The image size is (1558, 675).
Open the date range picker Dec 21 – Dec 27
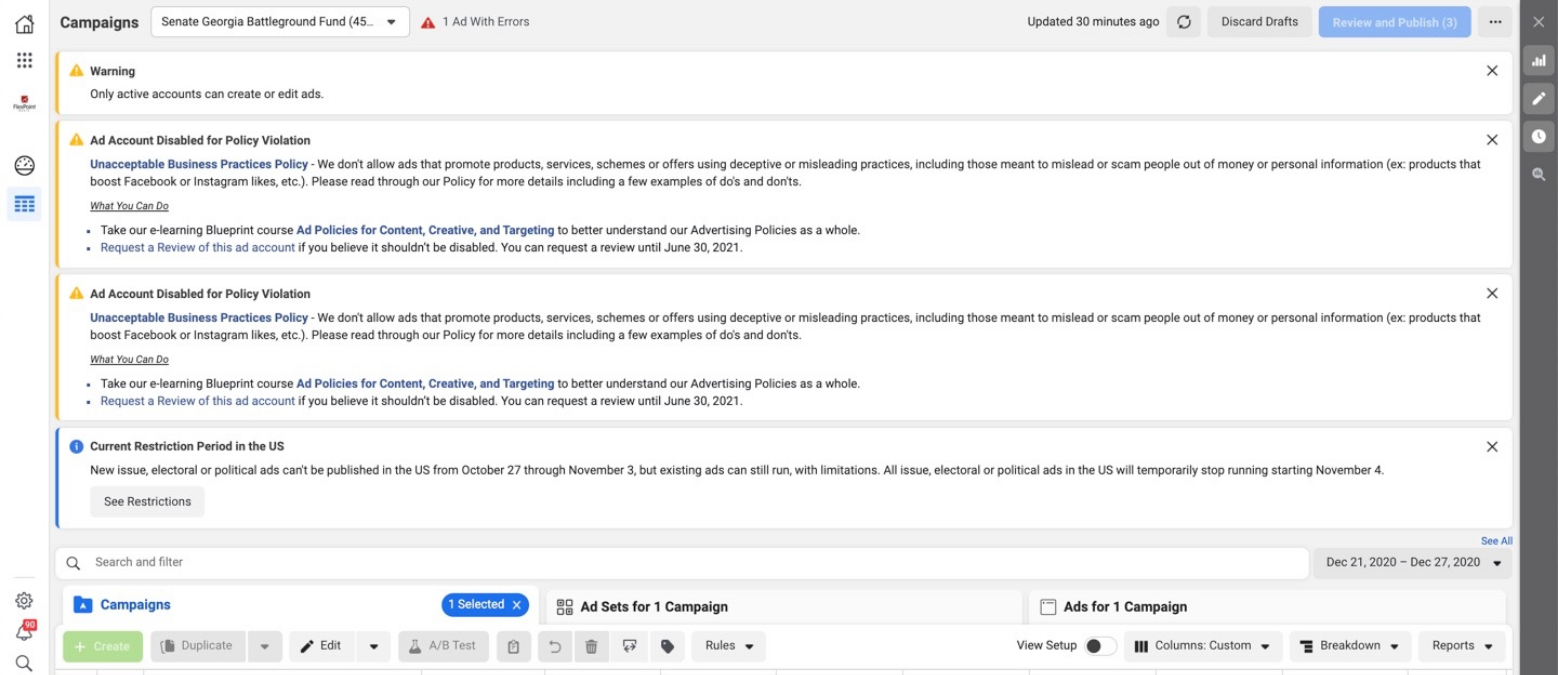point(1412,563)
